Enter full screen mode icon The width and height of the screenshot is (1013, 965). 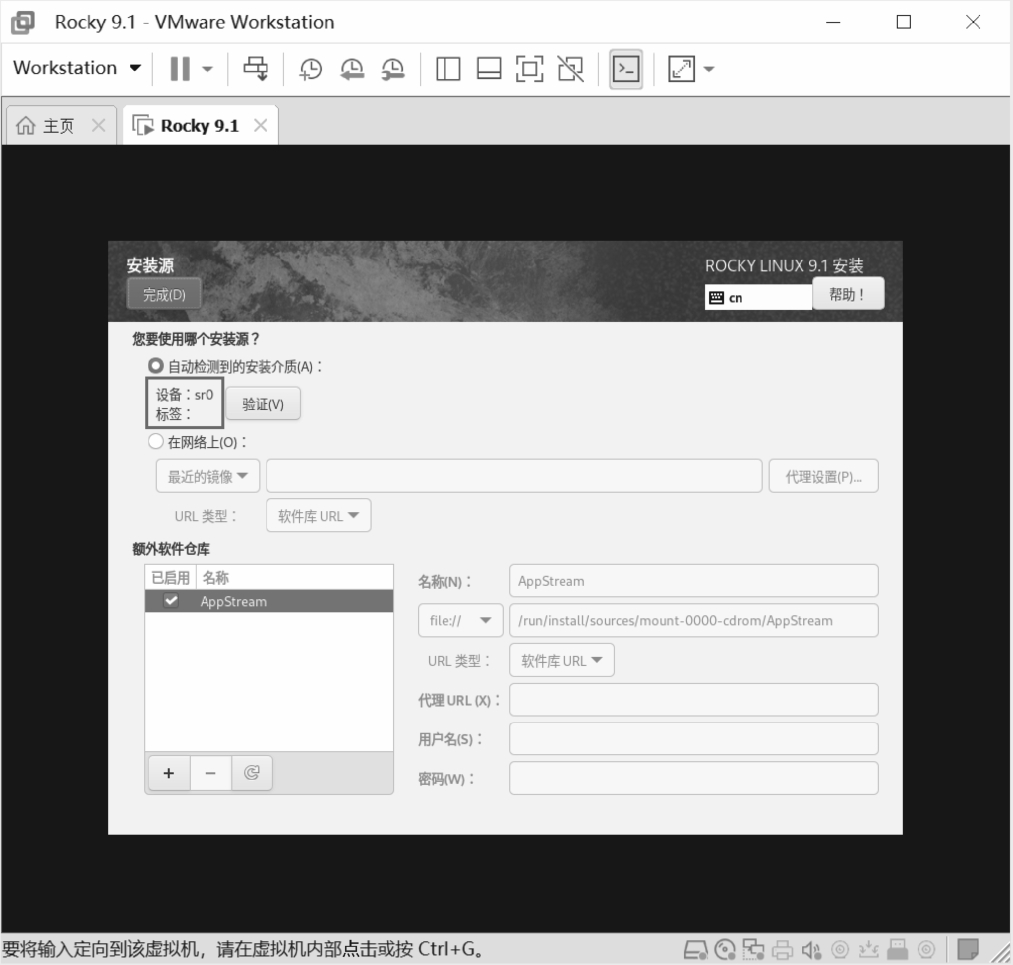click(530, 68)
